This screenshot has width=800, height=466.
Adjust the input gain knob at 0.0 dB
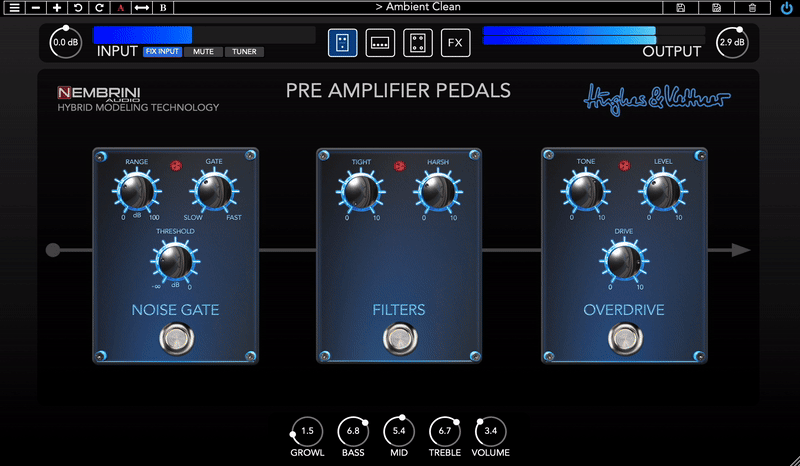(65, 43)
